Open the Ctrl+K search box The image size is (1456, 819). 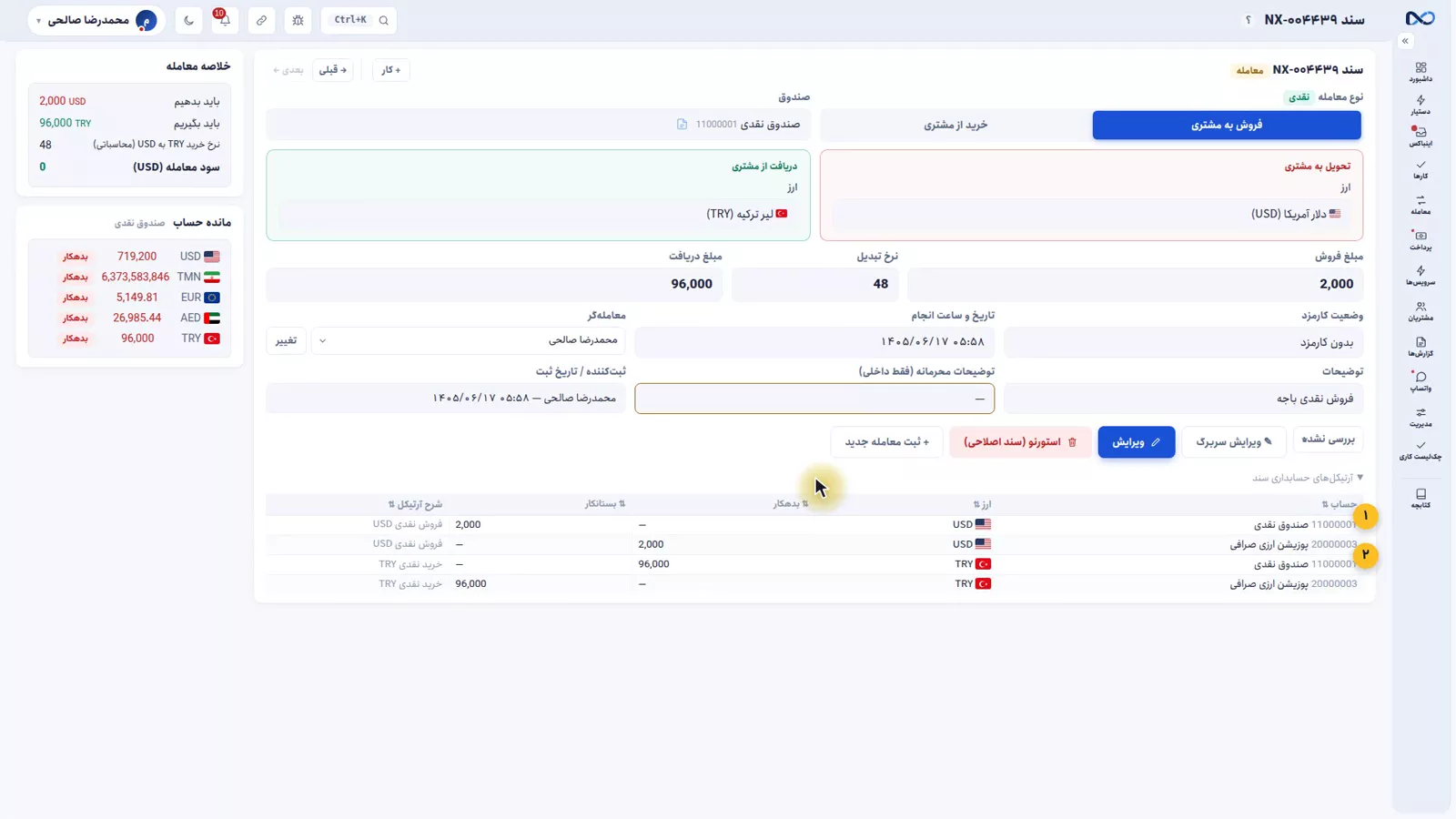pyautogui.click(x=360, y=20)
